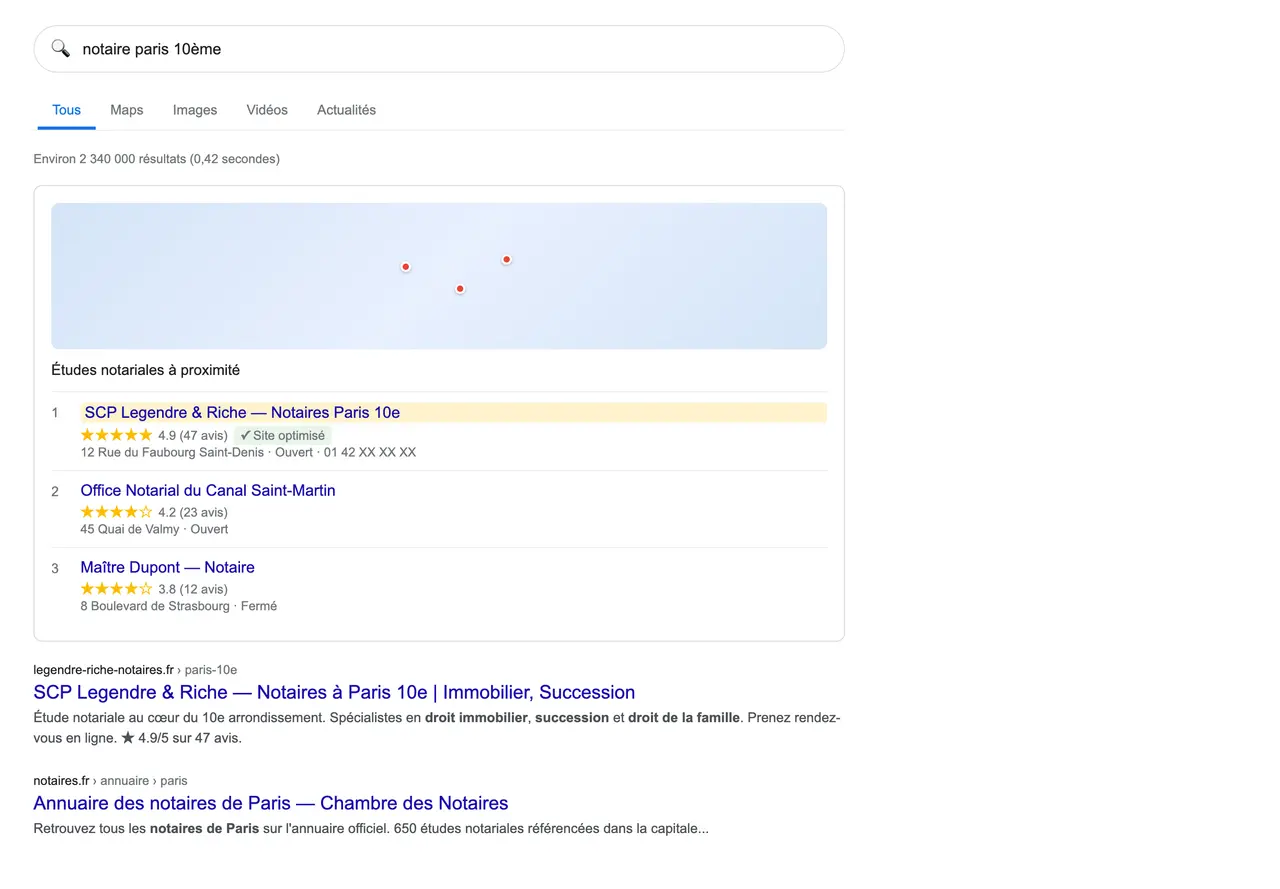The image size is (1280, 889).
Task: Click 'Études notariales à proximité' heading
Action: [146, 370]
